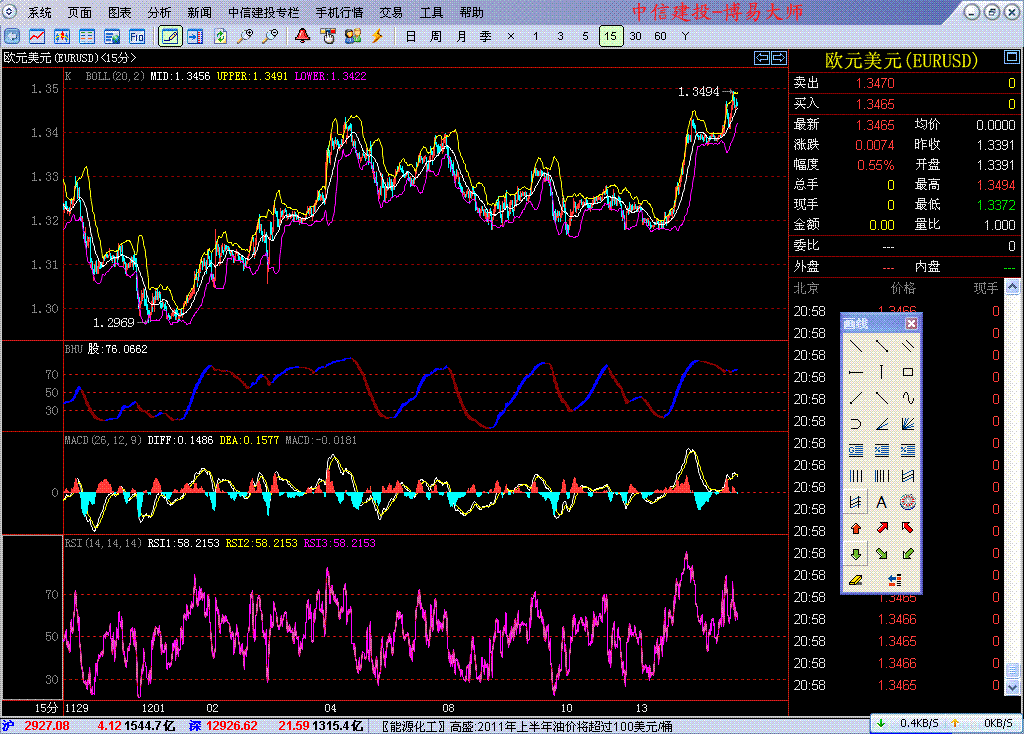The height and width of the screenshot is (734, 1024).
Task: Select the eraser tool in drawing palette
Action: (x=856, y=579)
